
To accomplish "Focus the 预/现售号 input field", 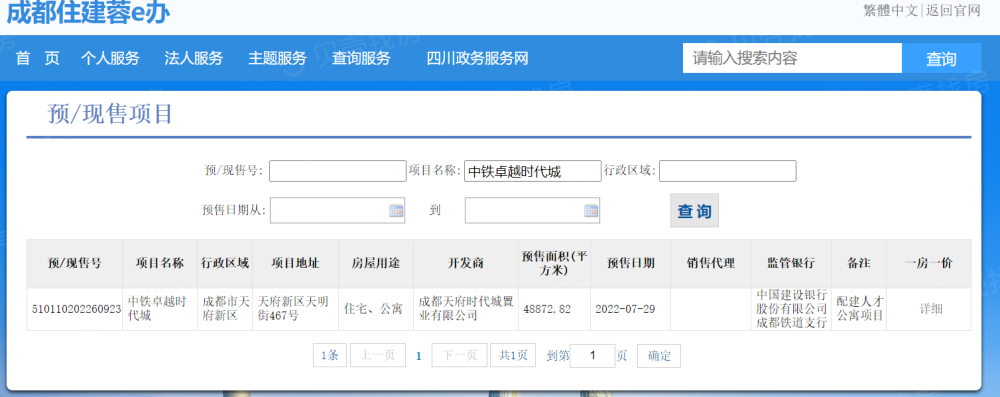I will click(x=337, y=171).
